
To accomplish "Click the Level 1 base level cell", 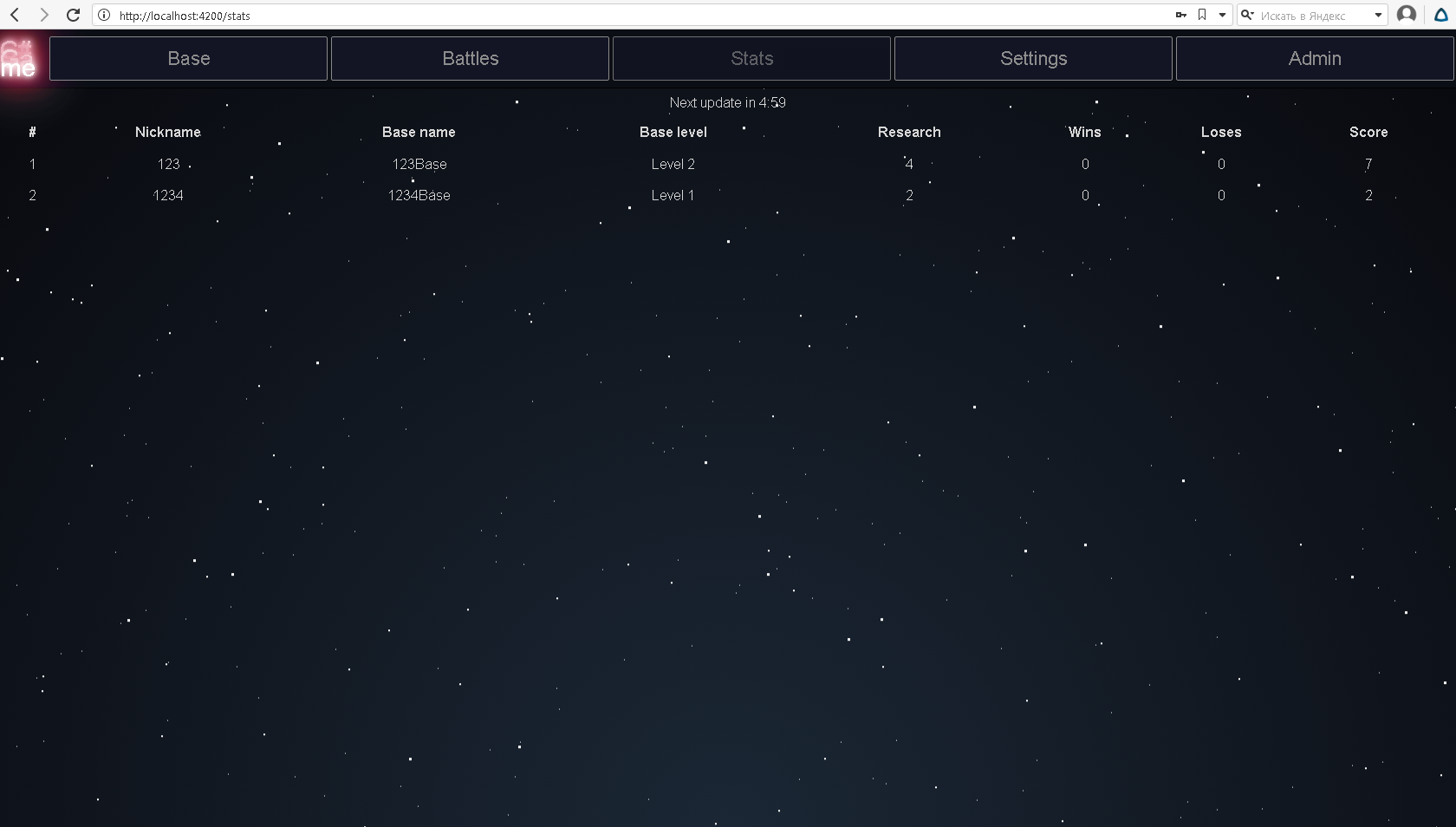I will (673, 195).
